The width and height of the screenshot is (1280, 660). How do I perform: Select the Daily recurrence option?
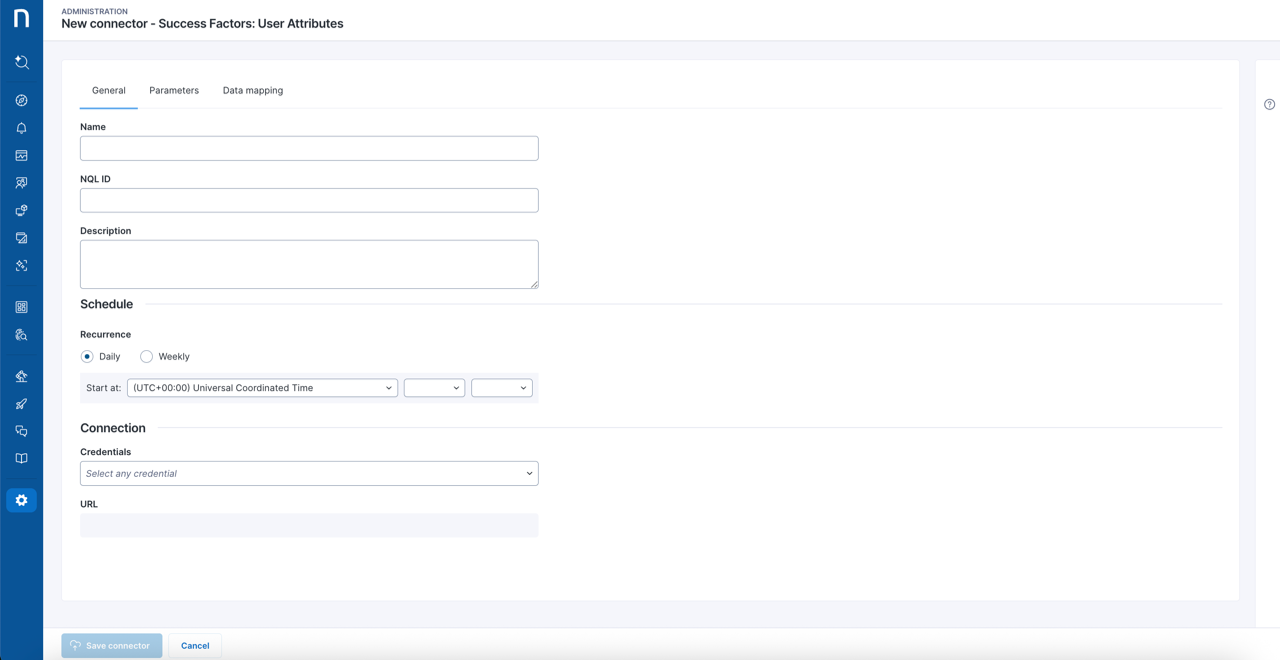click(x=88, y=356)
